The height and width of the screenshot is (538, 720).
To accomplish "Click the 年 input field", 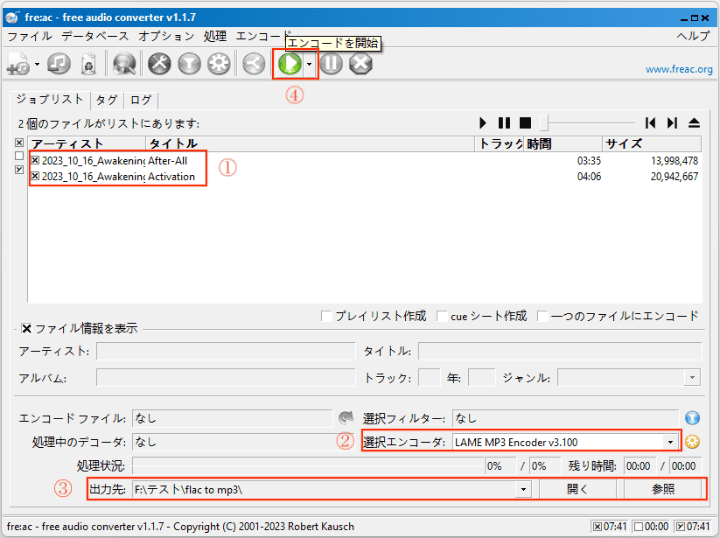I will tap(482, 378).
